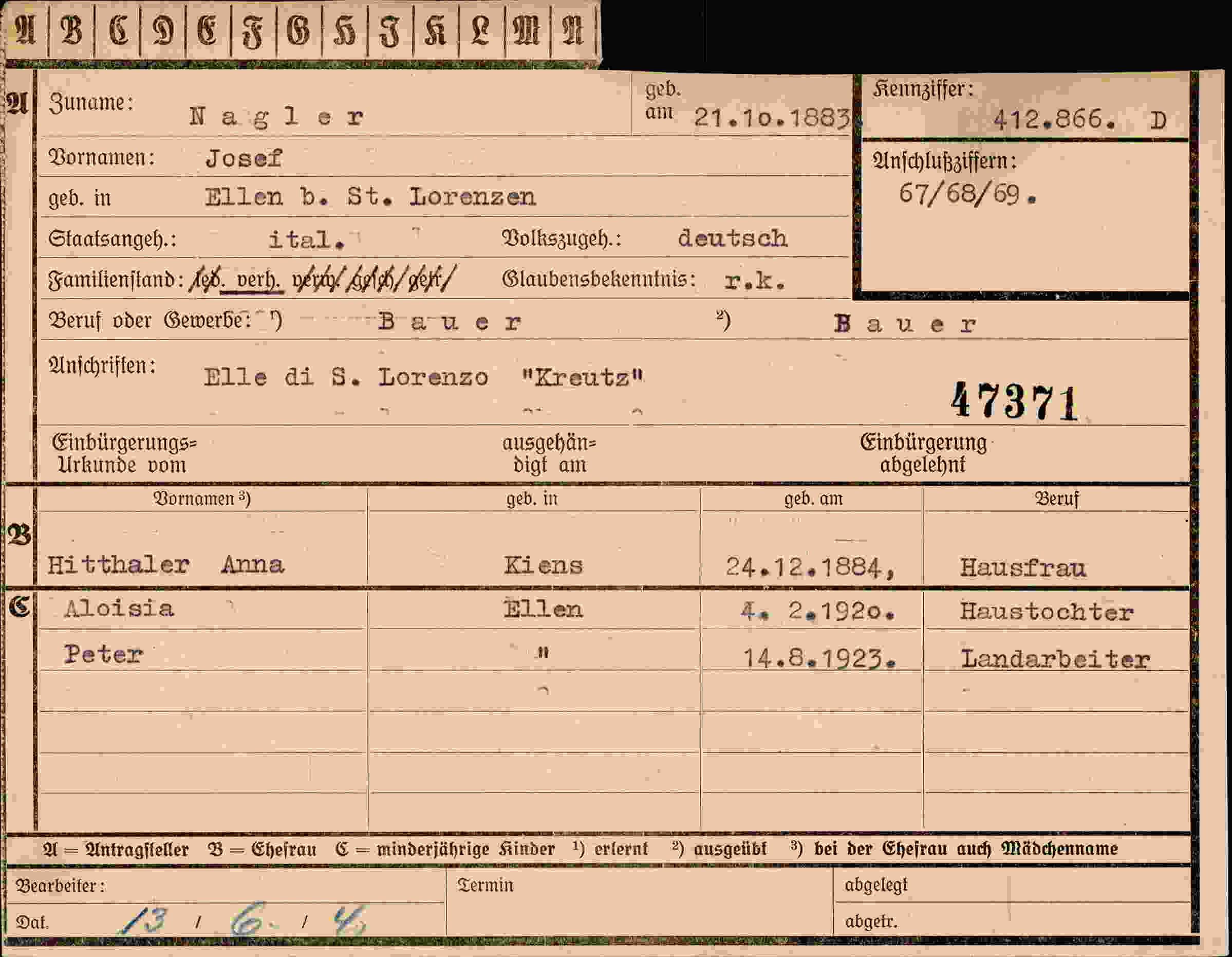Click the 'Einbürgerungs-Urkunde vom' label
1232x957 pixels.
124,454
